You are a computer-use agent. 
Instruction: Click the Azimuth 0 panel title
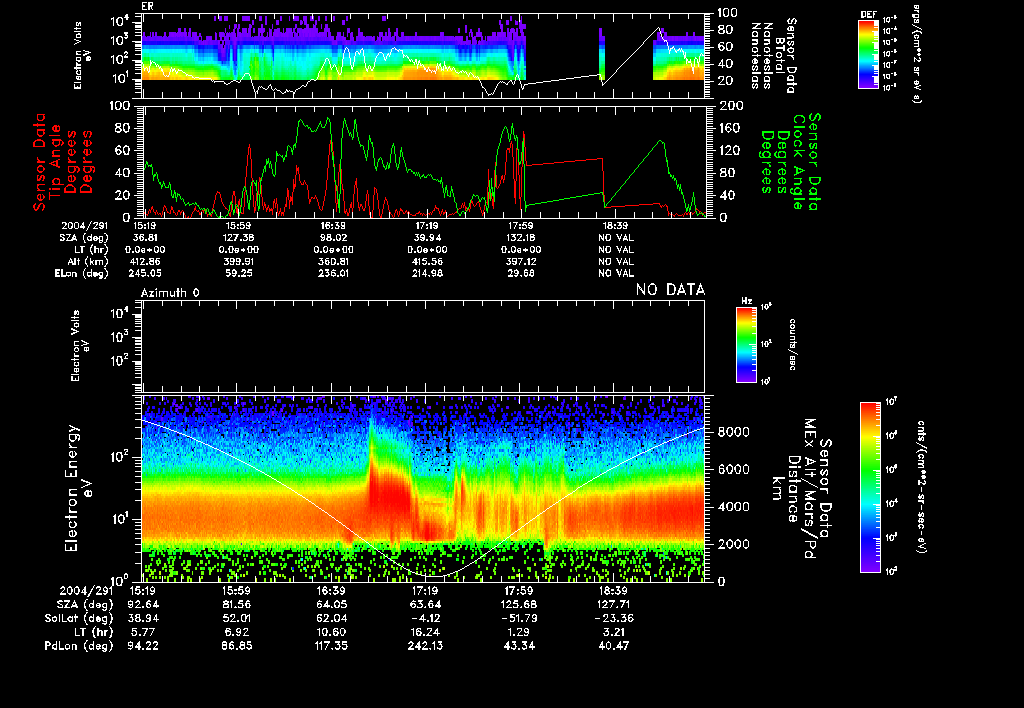click(170, 291)
